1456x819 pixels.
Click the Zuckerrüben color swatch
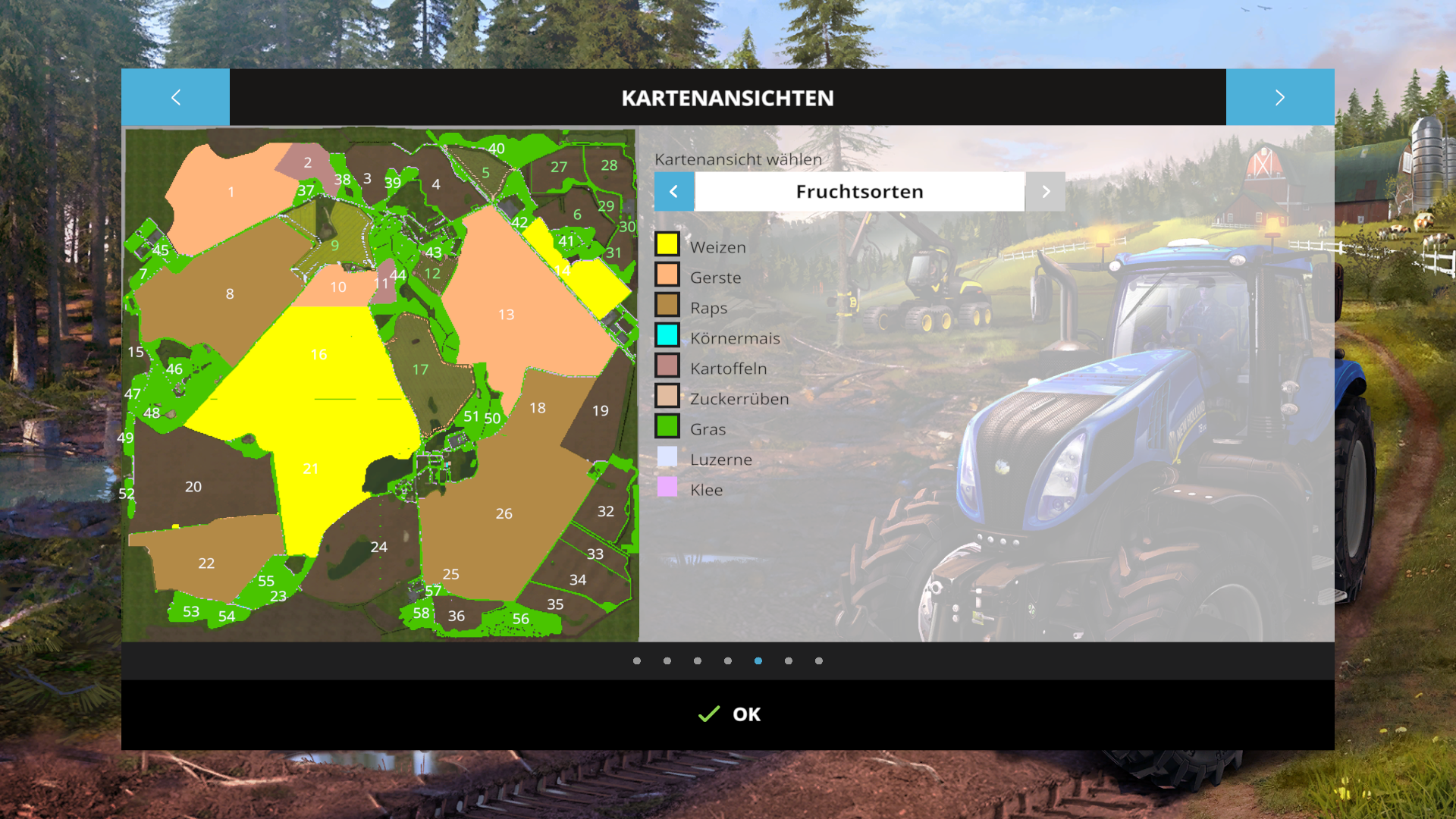pyautogui.click(x=667, y=396)
